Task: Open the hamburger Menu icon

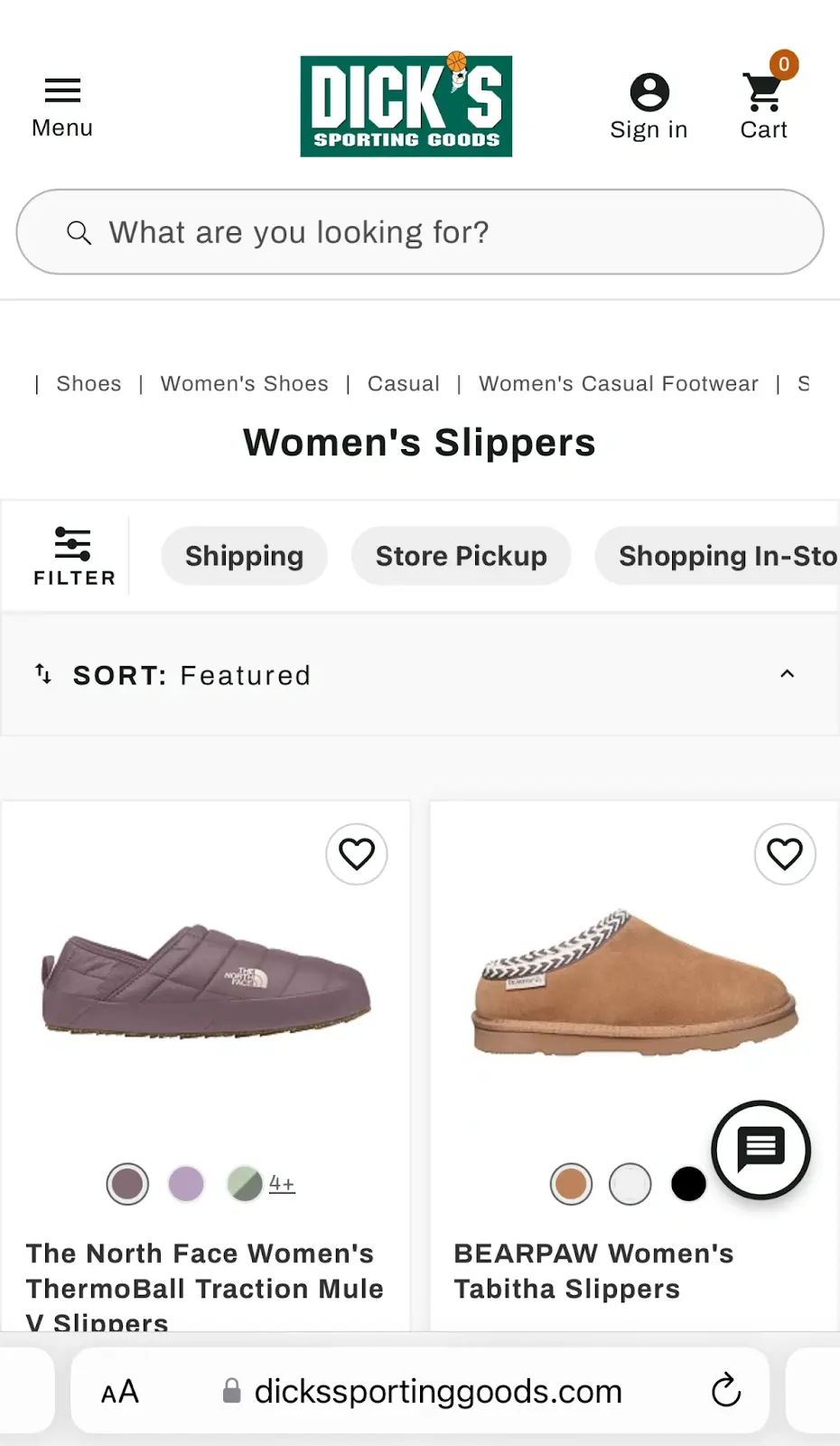Action: pyautogui.click(x=62, y=91)
